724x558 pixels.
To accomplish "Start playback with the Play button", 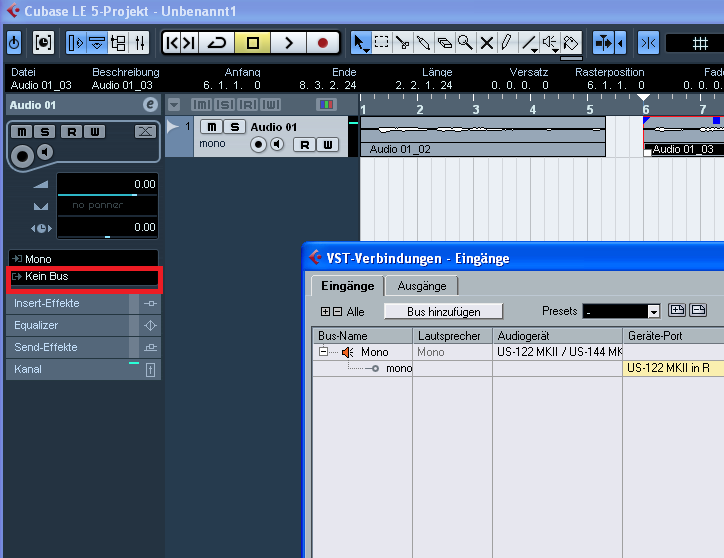I will [x=288, y=43].
